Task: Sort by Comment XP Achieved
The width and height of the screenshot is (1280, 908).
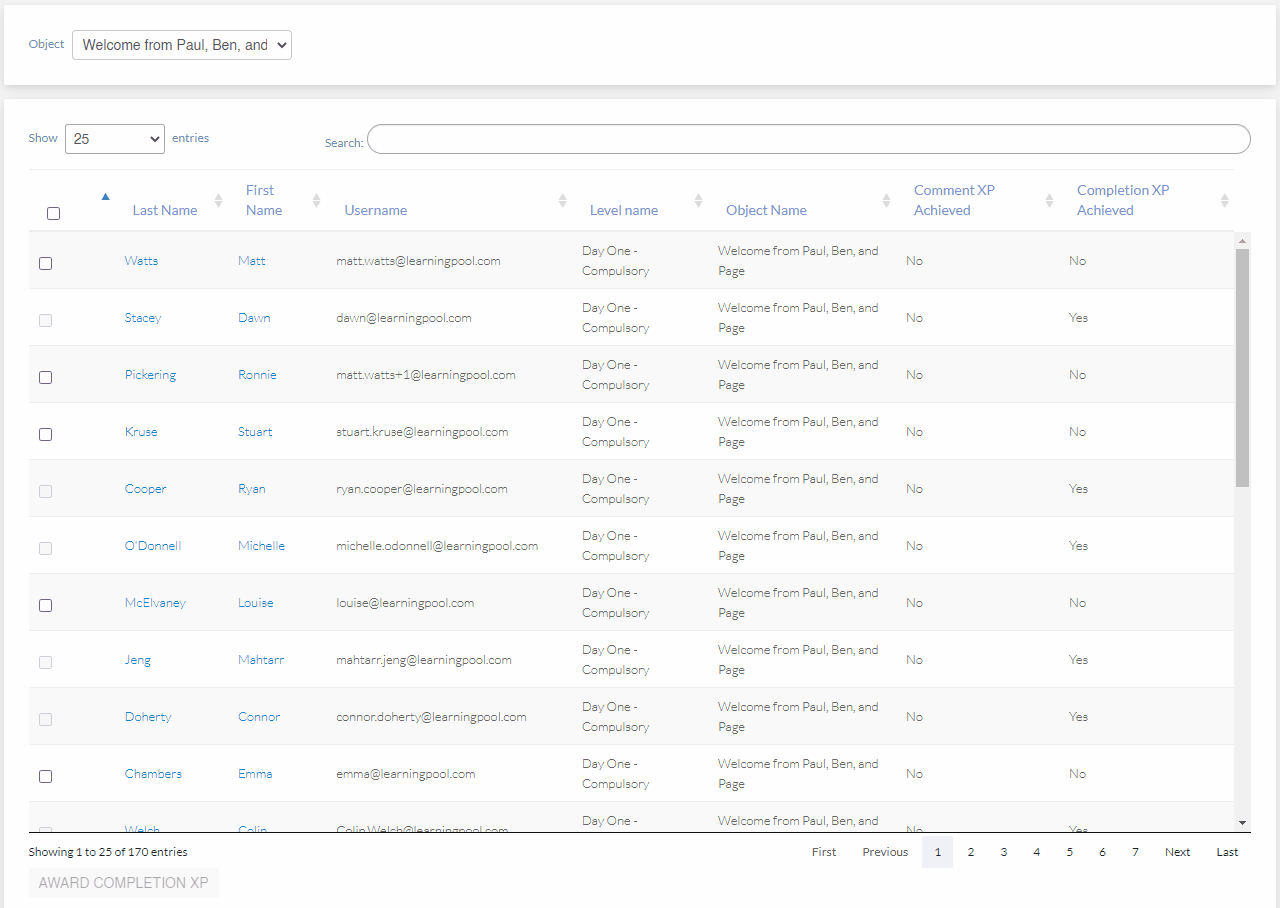Action: point(1049,200)
